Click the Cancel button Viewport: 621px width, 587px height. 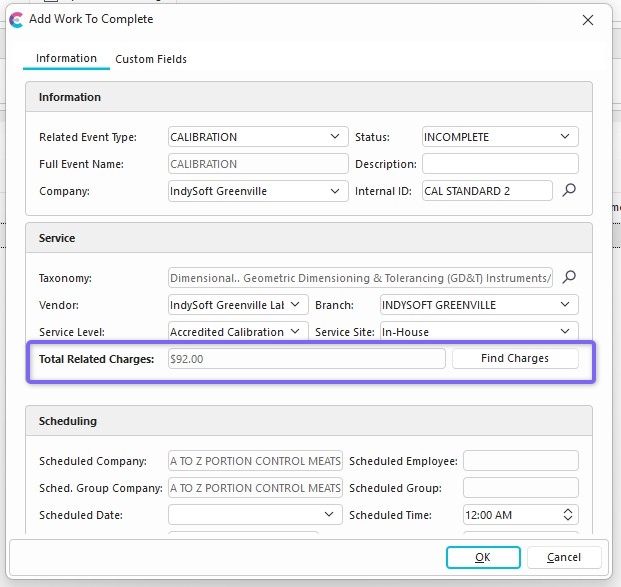click(564, 557)
